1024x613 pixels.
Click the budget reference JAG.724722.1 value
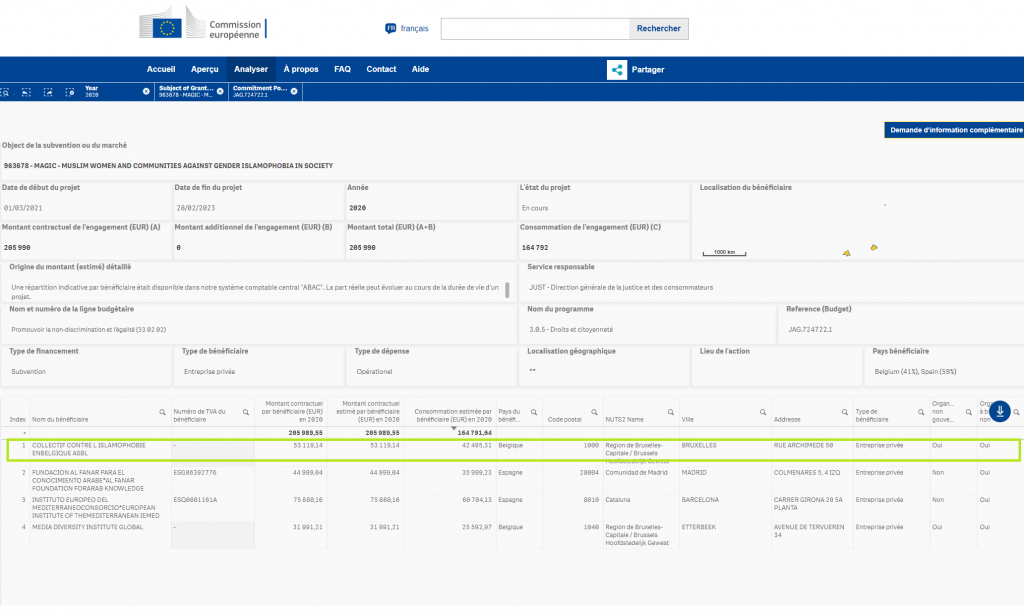click(x=810, y=330)
